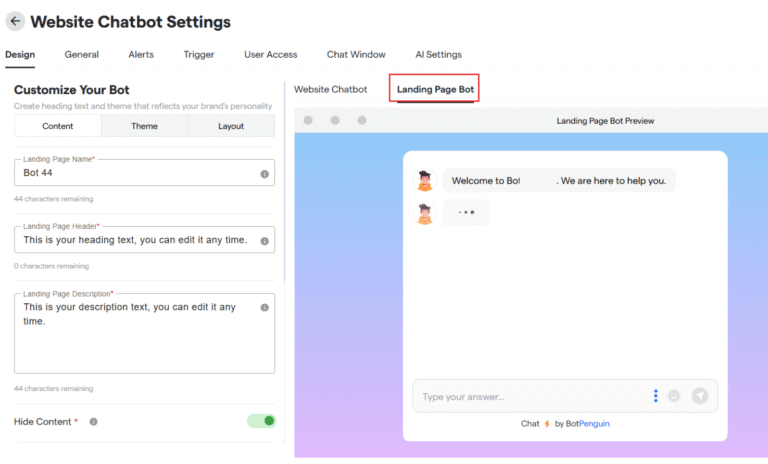This screenshot has height=464, width=768.
Task: Click the Landing Page Bot Preview title
Action: pos(605,121)
